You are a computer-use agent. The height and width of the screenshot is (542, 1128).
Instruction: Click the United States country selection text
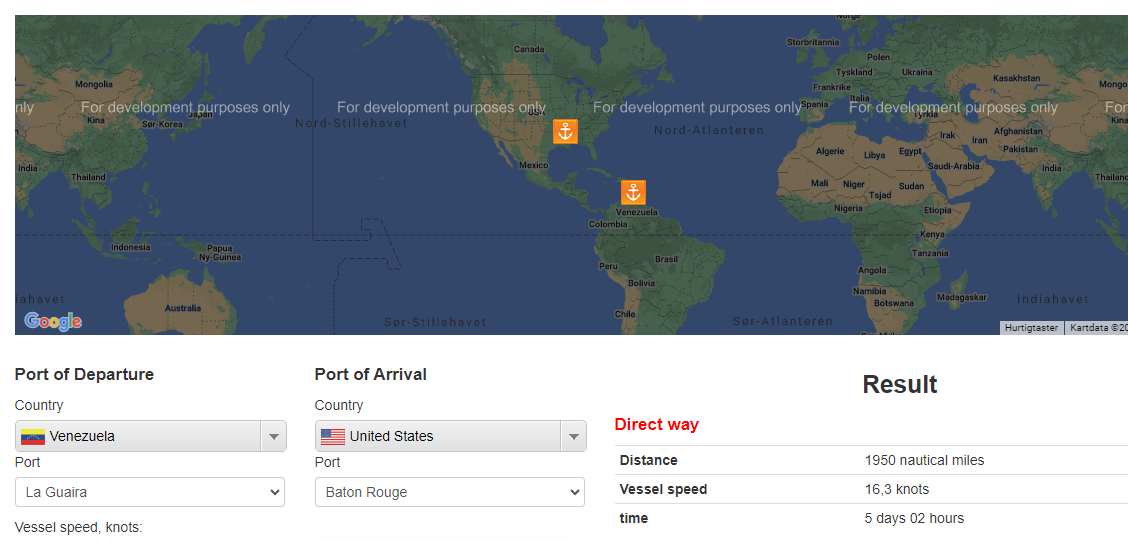coord(391,437)
